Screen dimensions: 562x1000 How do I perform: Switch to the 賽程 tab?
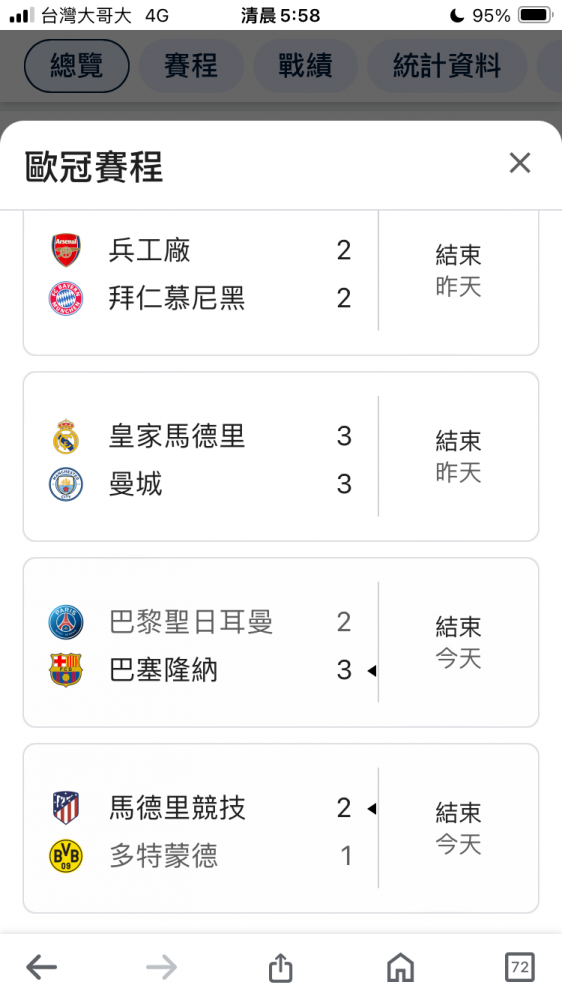191,66
